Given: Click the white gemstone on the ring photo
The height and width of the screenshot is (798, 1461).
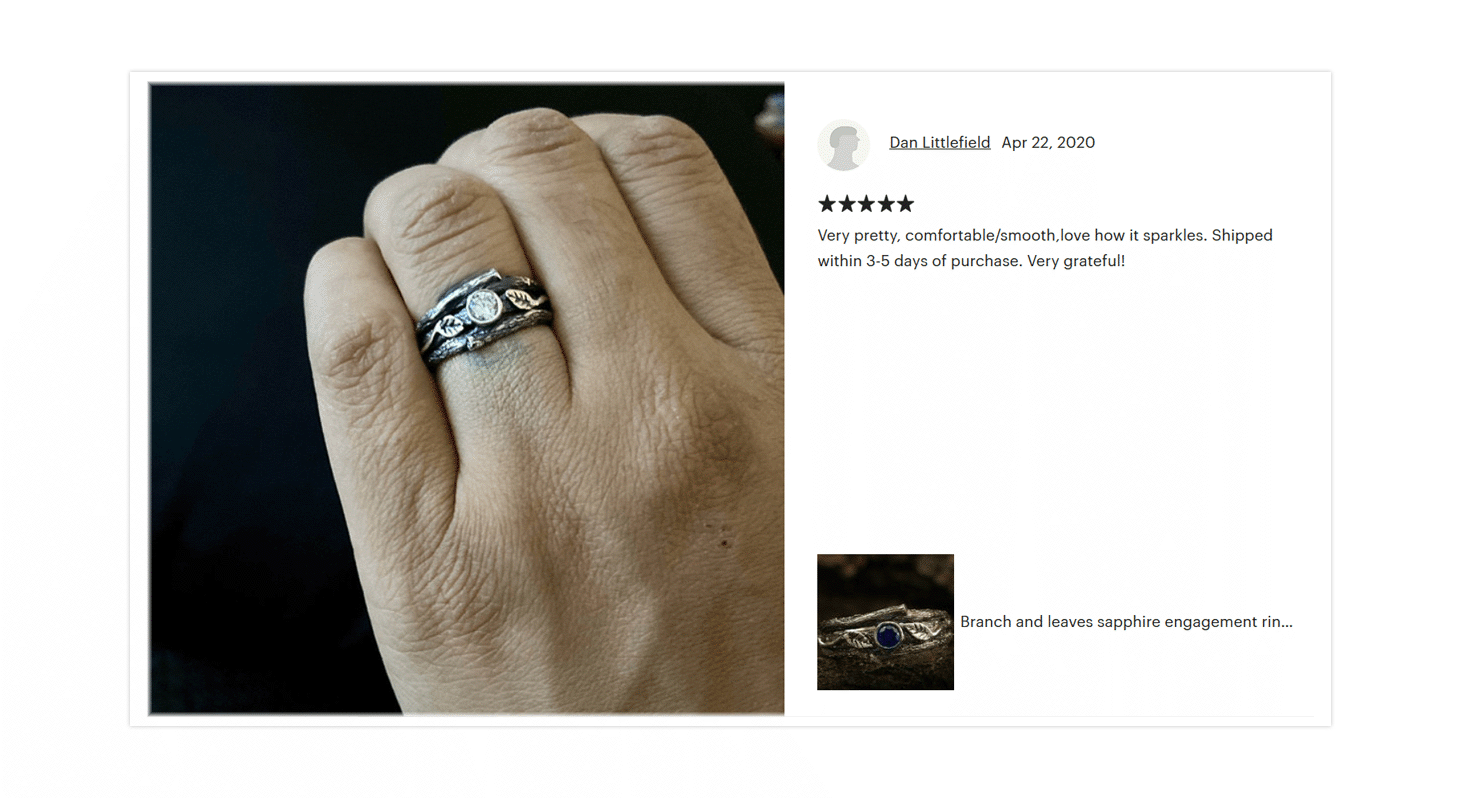Looking at the screenshot, I should click(x=482, y=305).
